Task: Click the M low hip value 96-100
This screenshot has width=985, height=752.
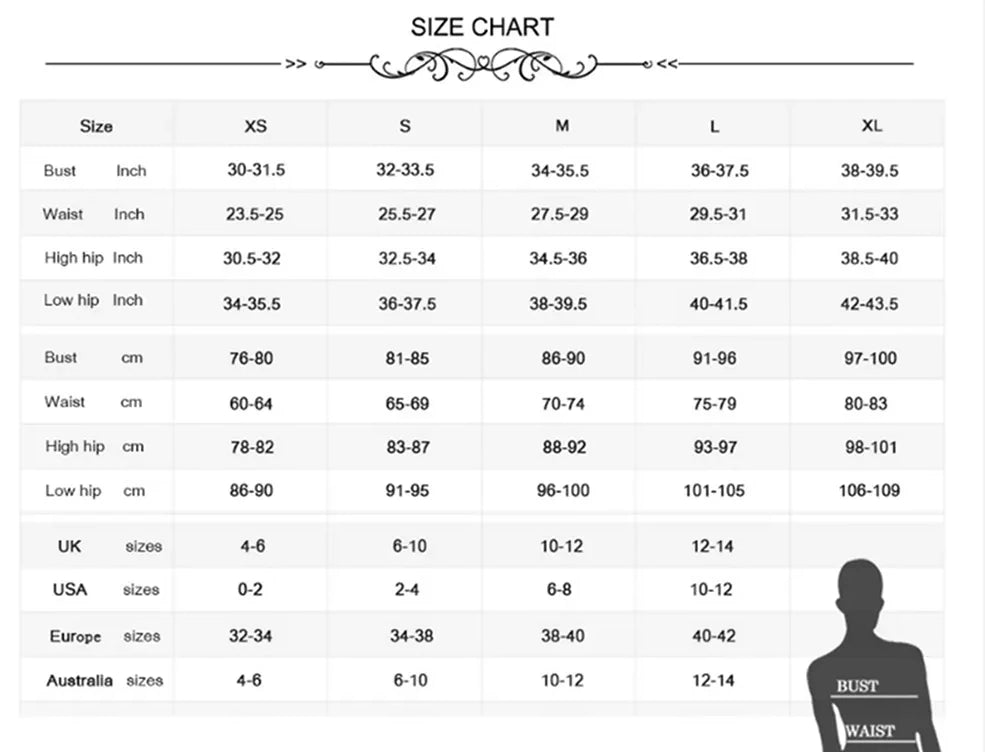Action: tap(563, 491)
